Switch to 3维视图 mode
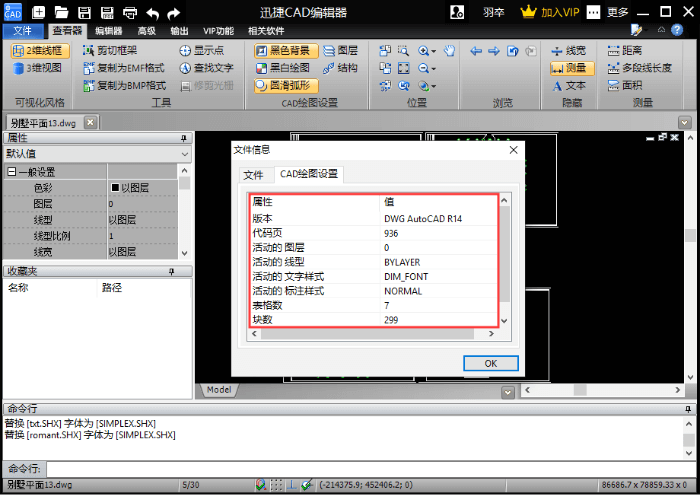Image resolution: width=700 pixels, height=495 pixels. (x=37, y=68)
